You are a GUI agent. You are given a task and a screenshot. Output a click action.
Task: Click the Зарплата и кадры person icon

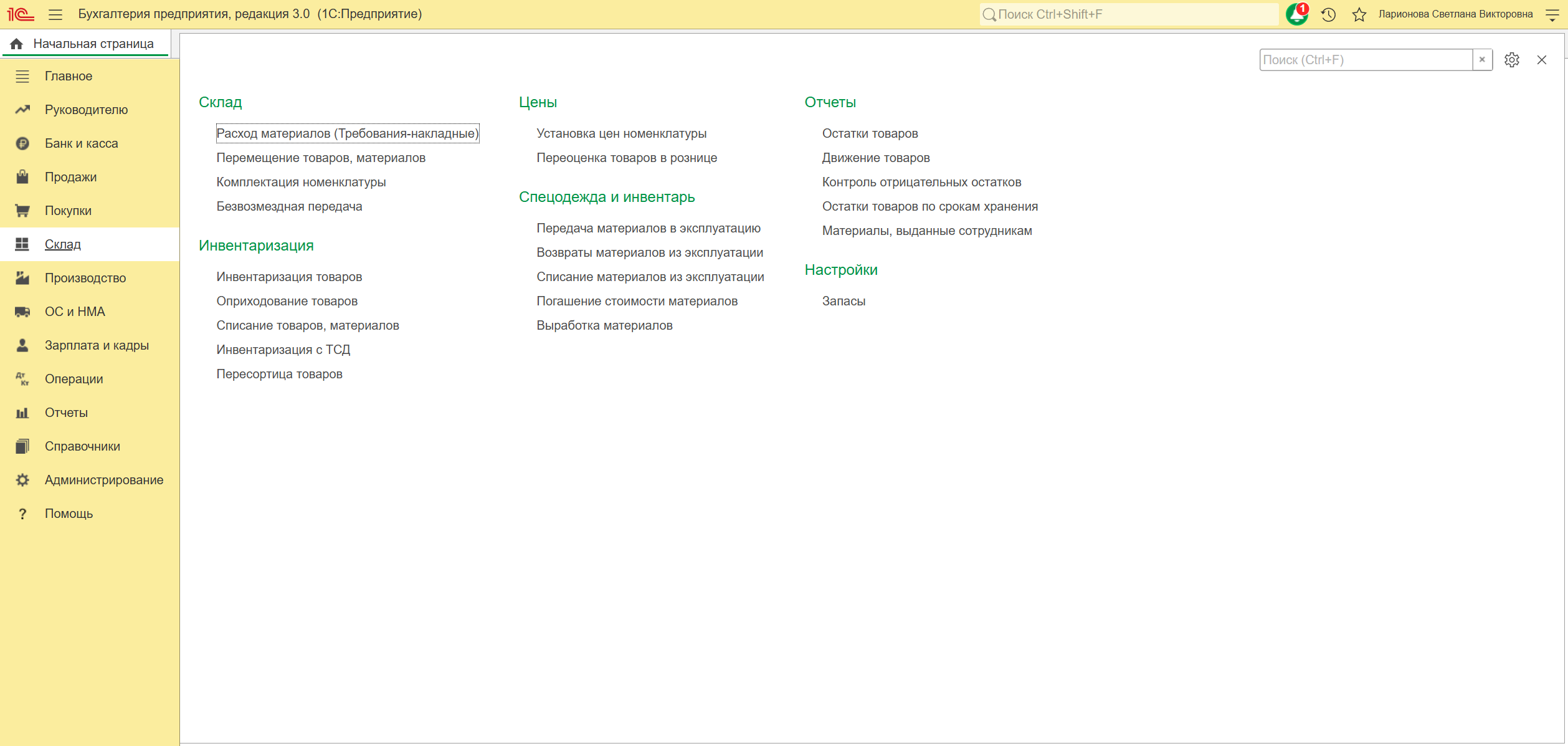click(22, 345)
